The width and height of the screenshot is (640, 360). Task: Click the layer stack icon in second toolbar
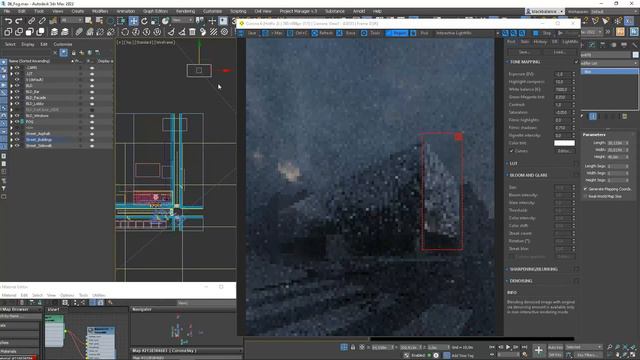tap(54, 31)
